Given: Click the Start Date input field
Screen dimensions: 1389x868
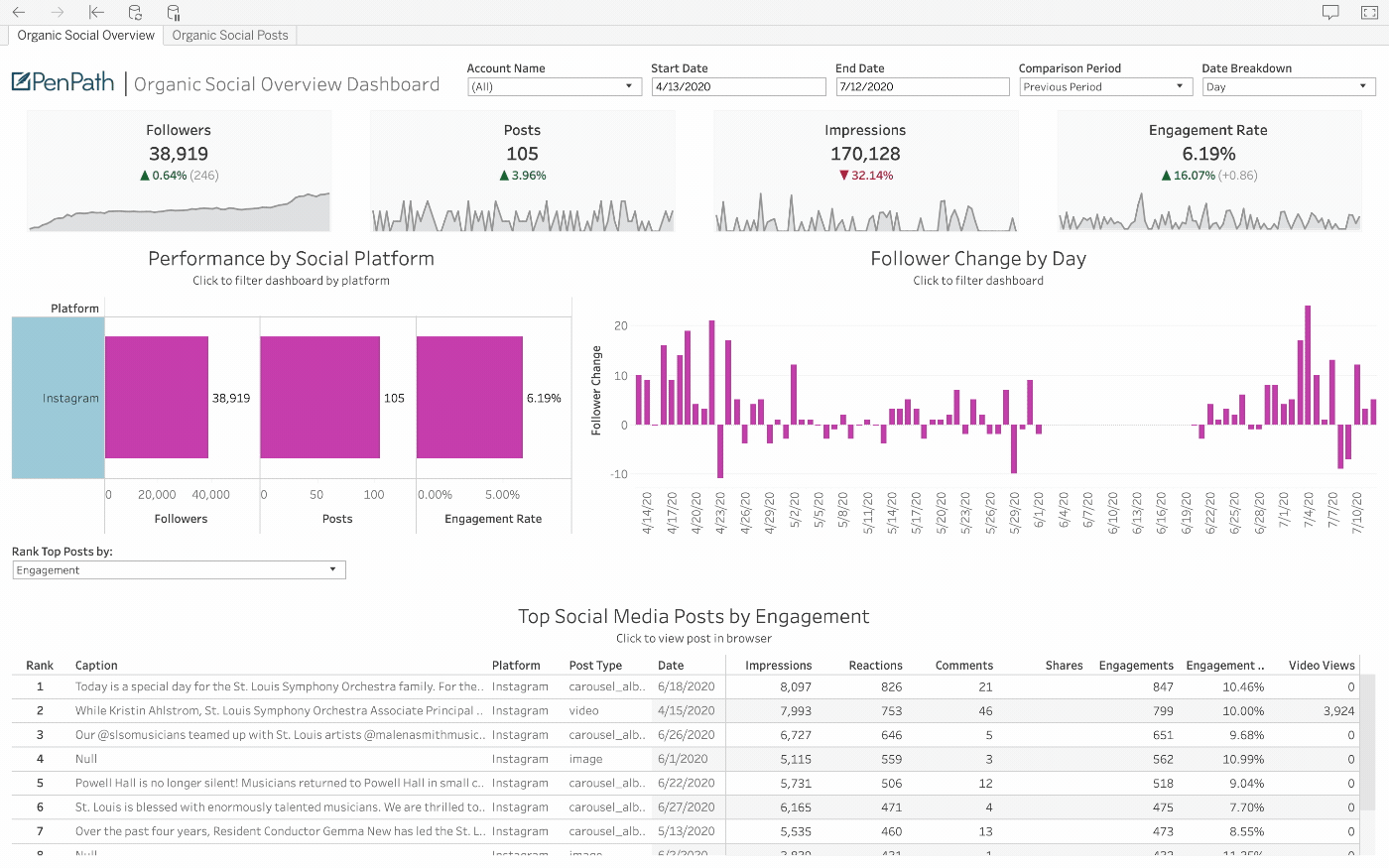Looking at the screenshot, I should tap(738, 87).
